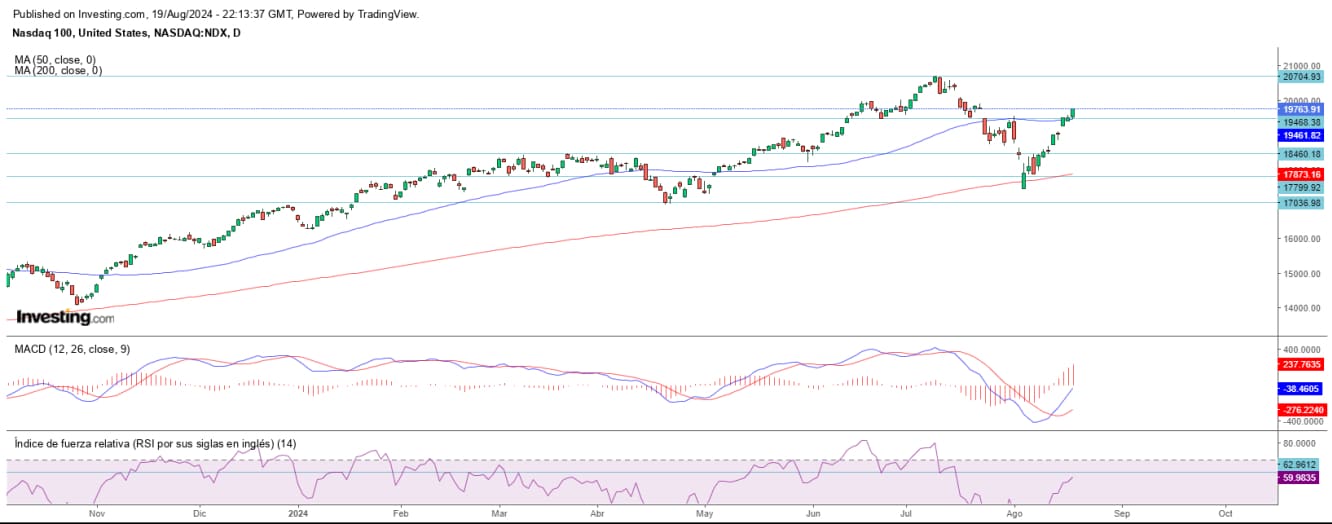
Task: Click the 17799.92 price level tag
Action: pyautogui.click(x=1302, y=187)
